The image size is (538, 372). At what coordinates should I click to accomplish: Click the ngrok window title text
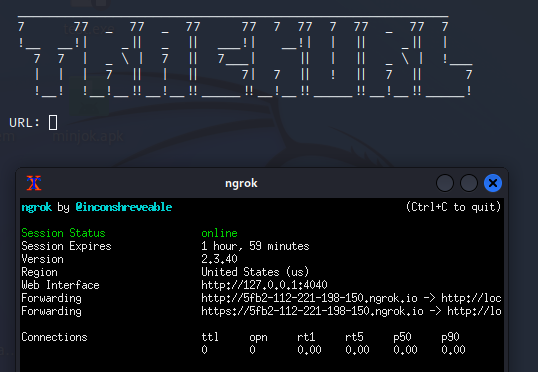[241, 183]
